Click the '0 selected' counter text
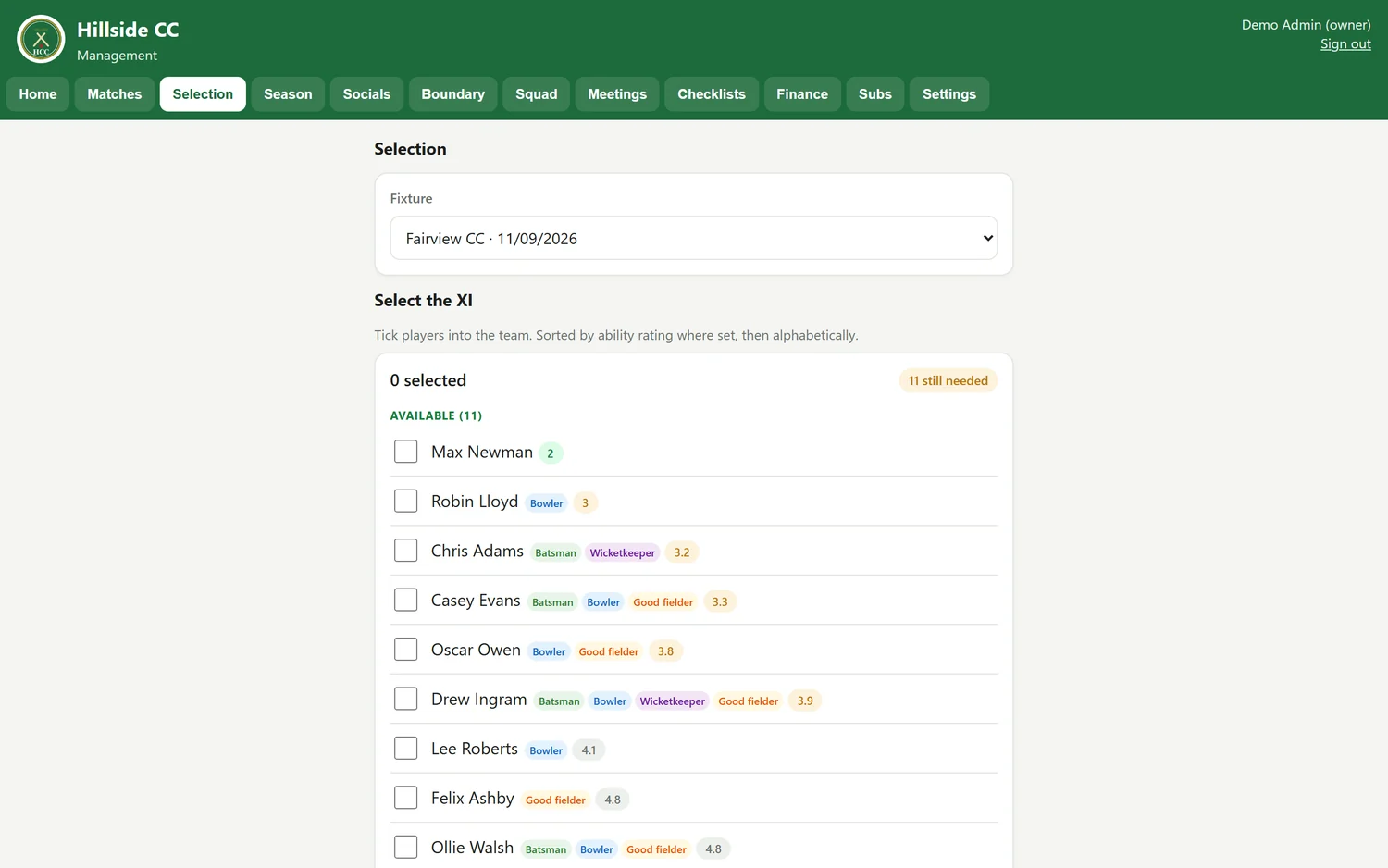Viewport: 1388px width, 868px height. [428, 380]
